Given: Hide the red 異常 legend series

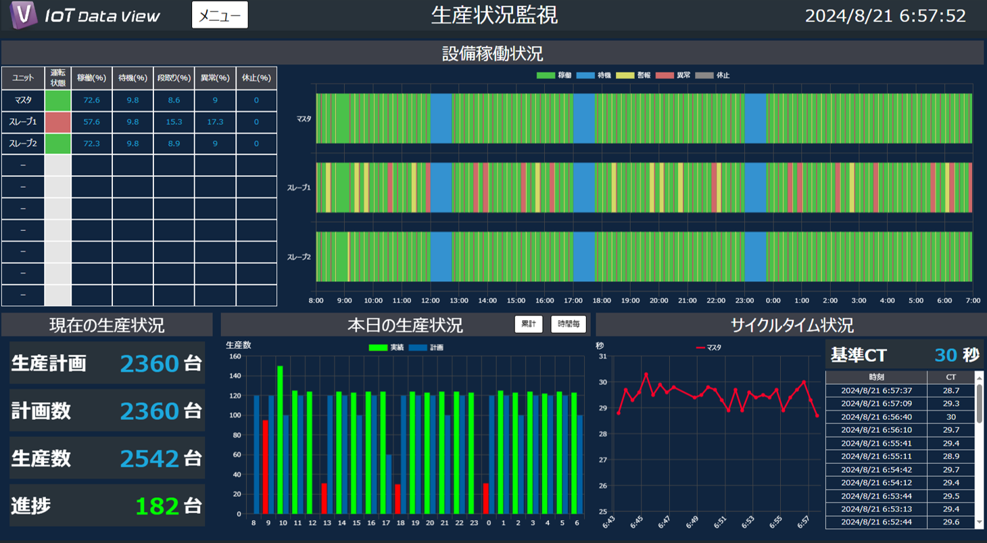Looking at the screenshot, I should (672, 75).
